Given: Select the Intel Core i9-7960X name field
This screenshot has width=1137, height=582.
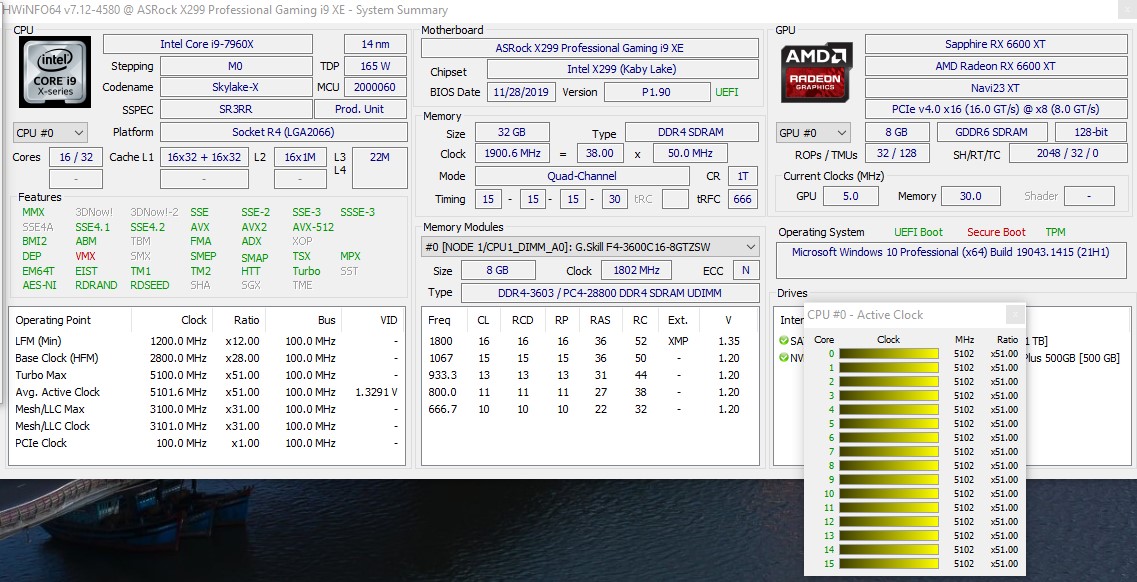Looking at the screenshot, I should [x=207, y=44].
